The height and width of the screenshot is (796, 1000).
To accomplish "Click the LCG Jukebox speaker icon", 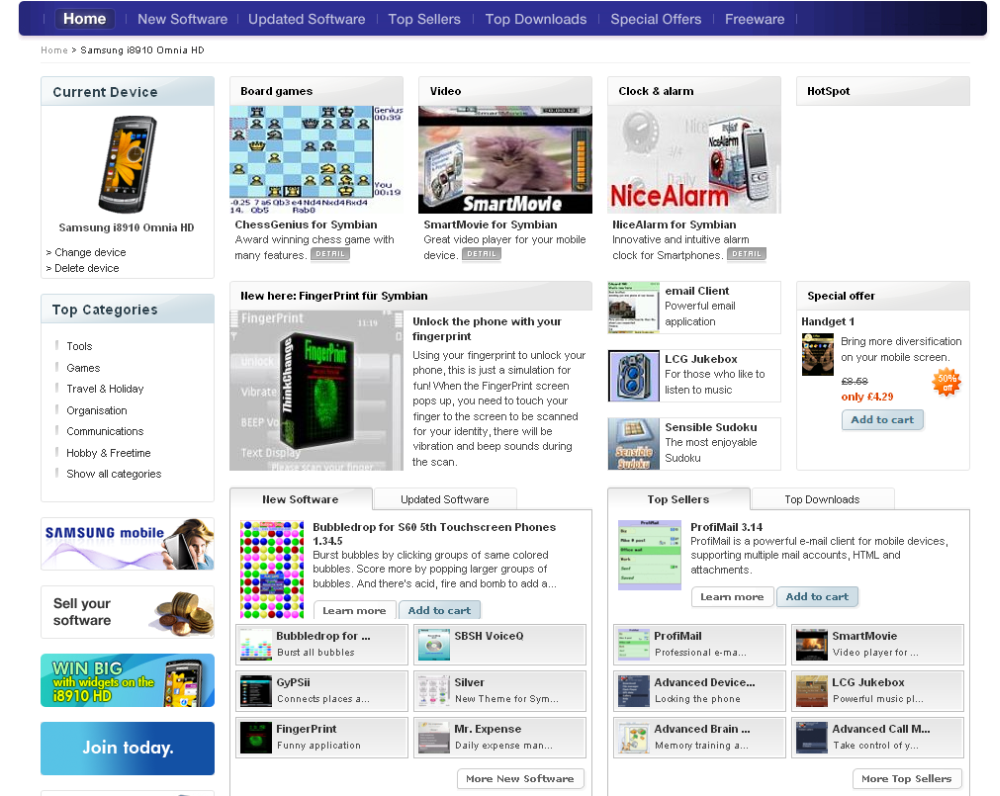I will point(633,376).
